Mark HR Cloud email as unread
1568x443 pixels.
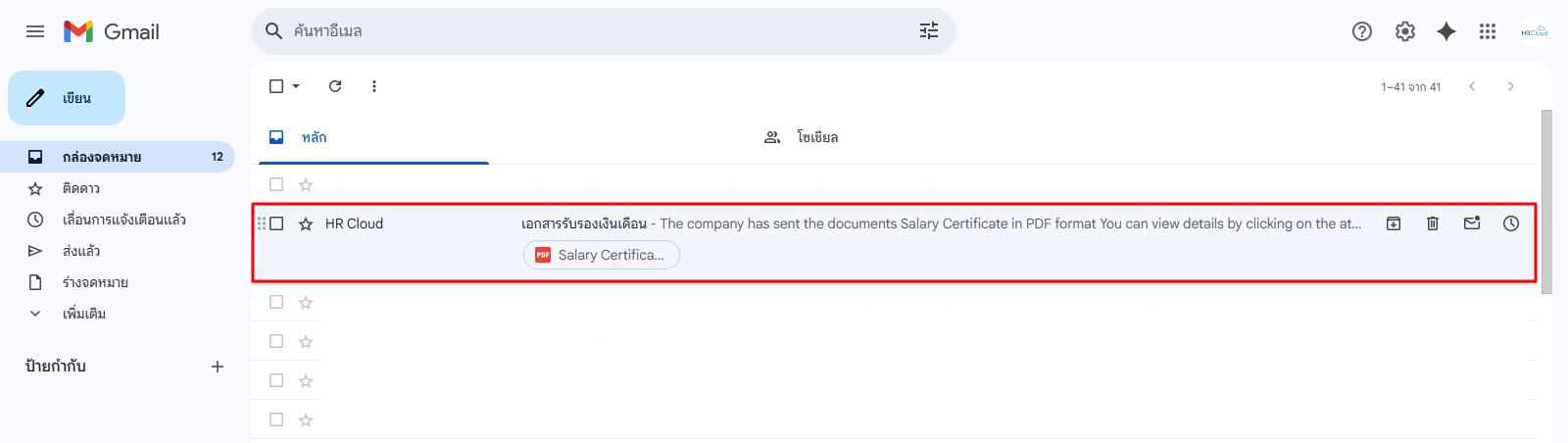pos(1472,223)
